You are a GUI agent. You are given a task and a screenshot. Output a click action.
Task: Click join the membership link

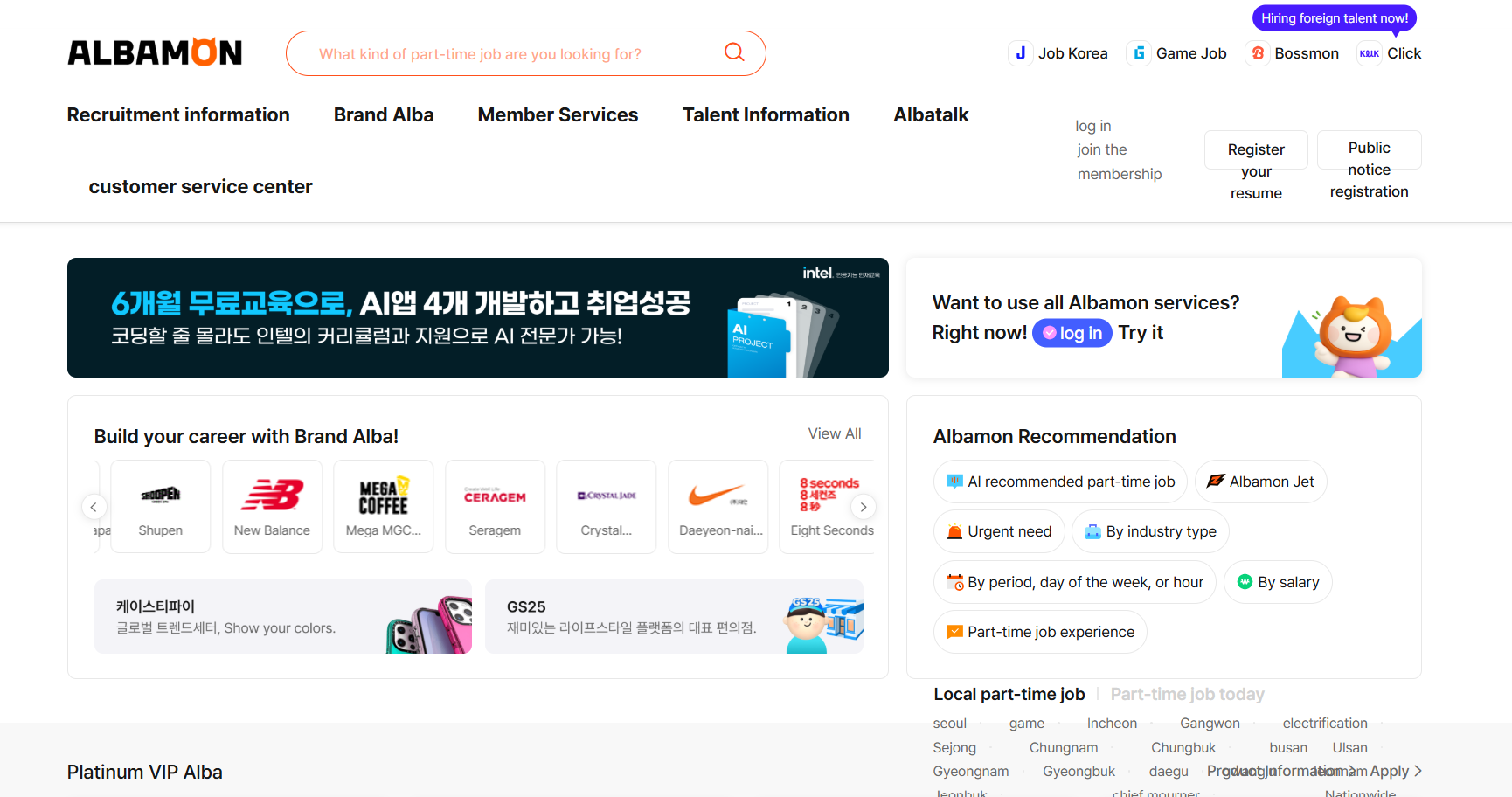[x=1120, y=162]
